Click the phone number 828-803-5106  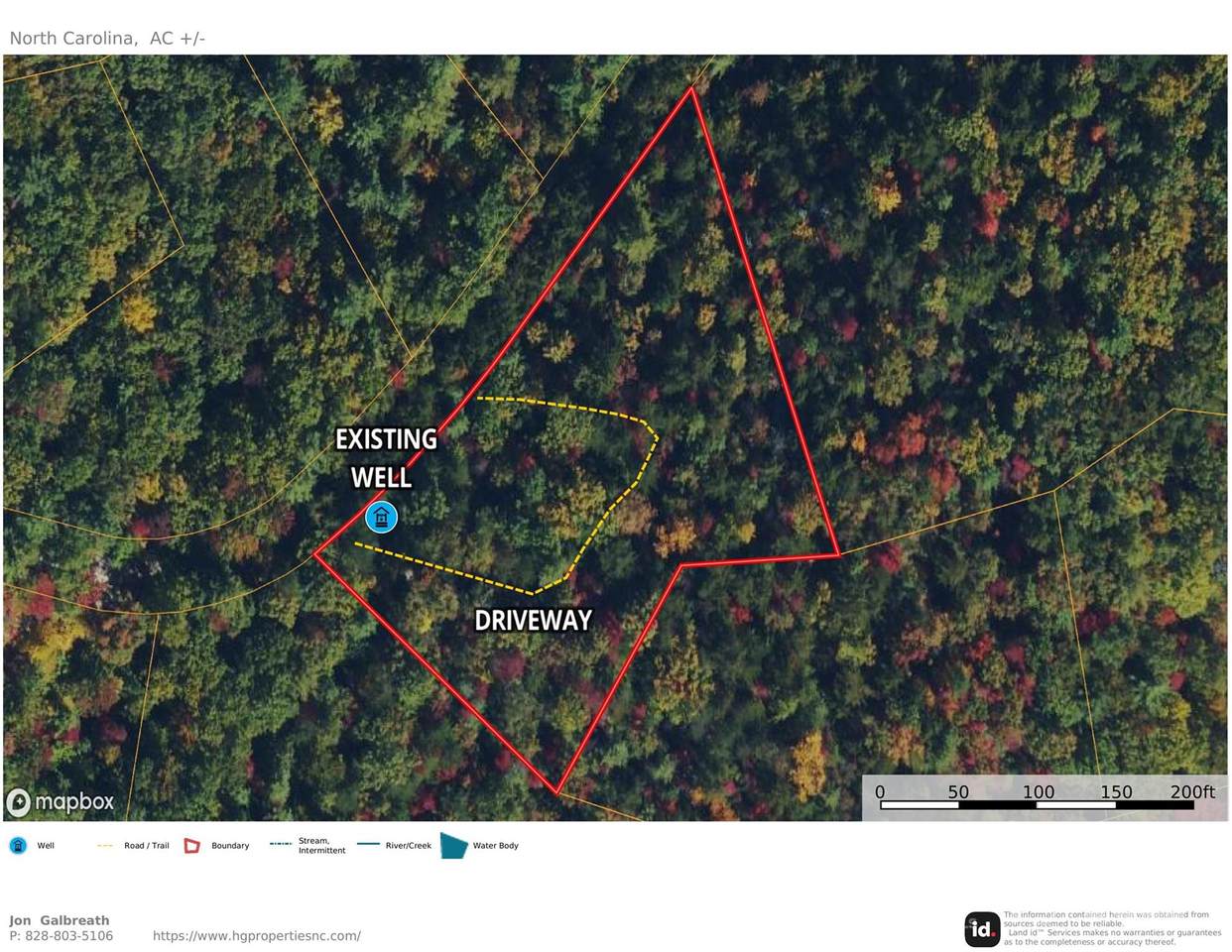click(69, 936)
